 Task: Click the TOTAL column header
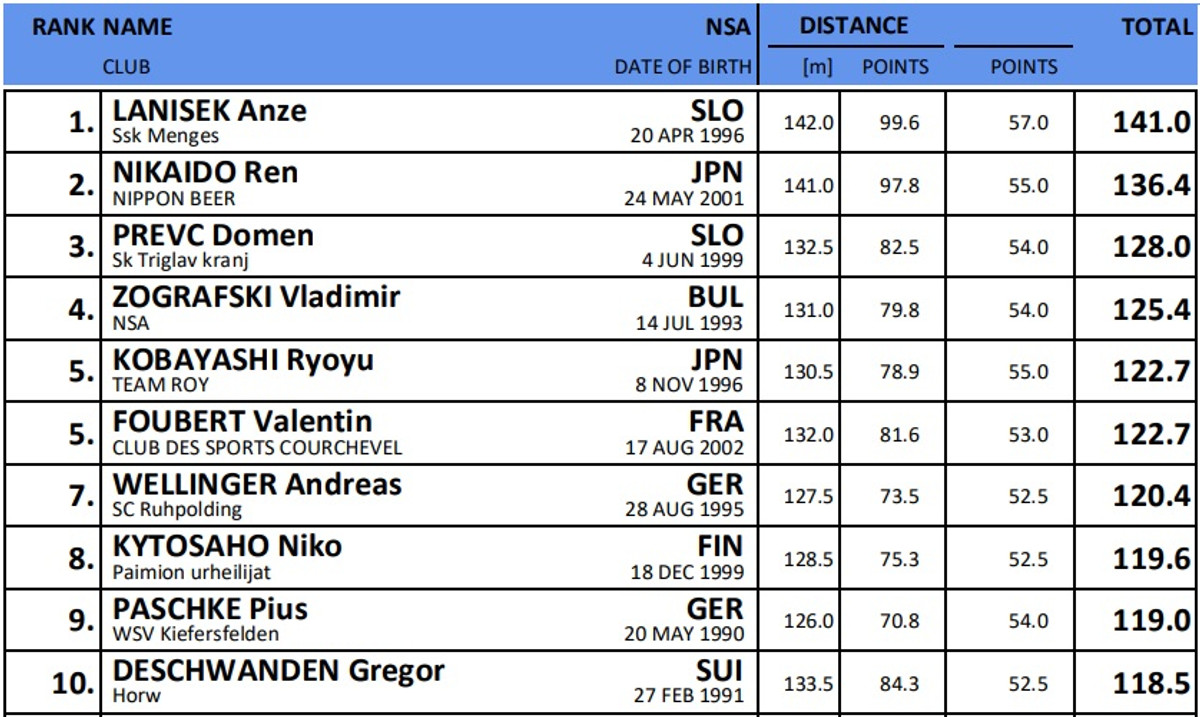click(x=1156, y=27)
